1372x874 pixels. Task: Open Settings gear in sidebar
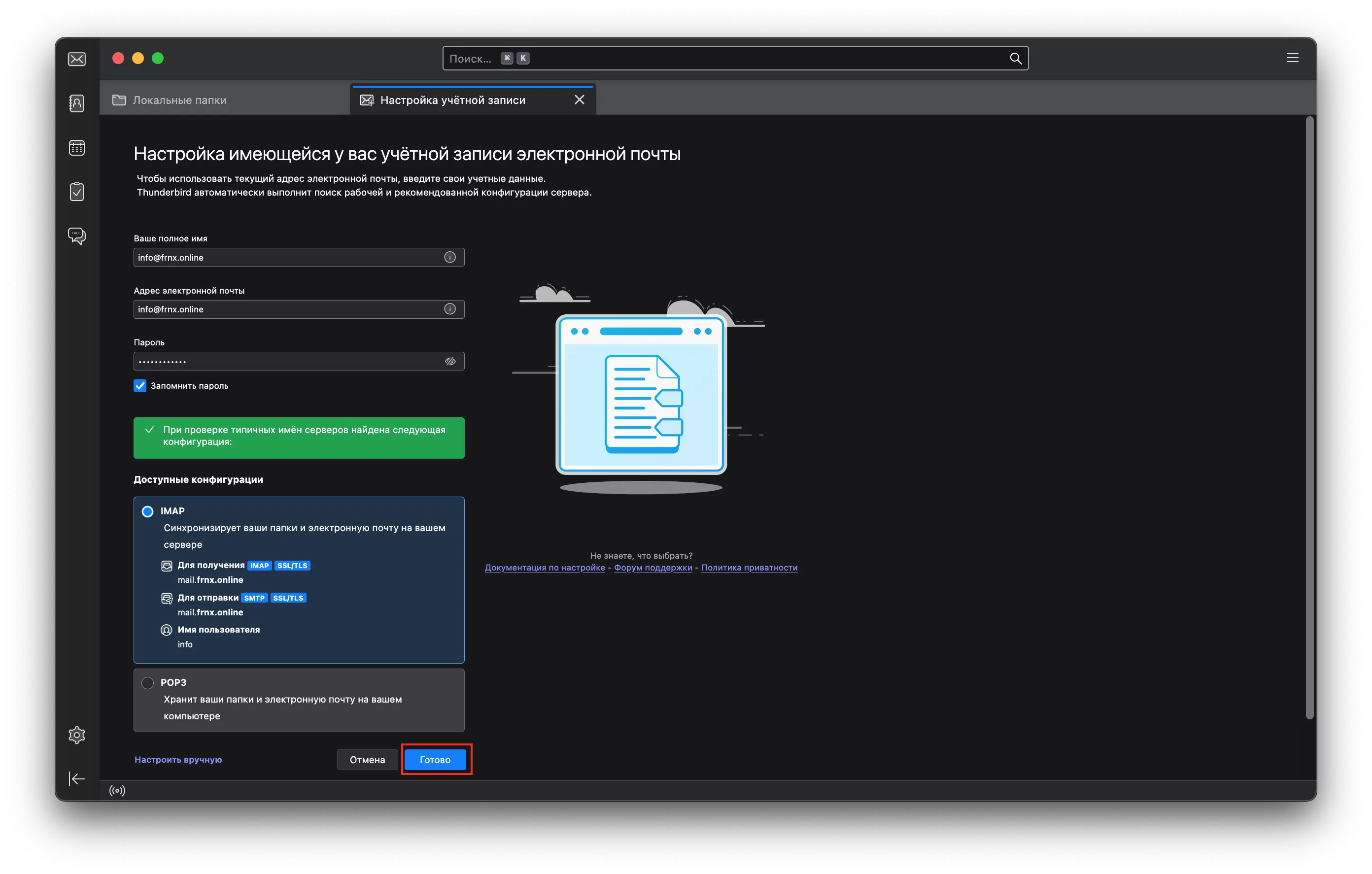pos(77,735)
